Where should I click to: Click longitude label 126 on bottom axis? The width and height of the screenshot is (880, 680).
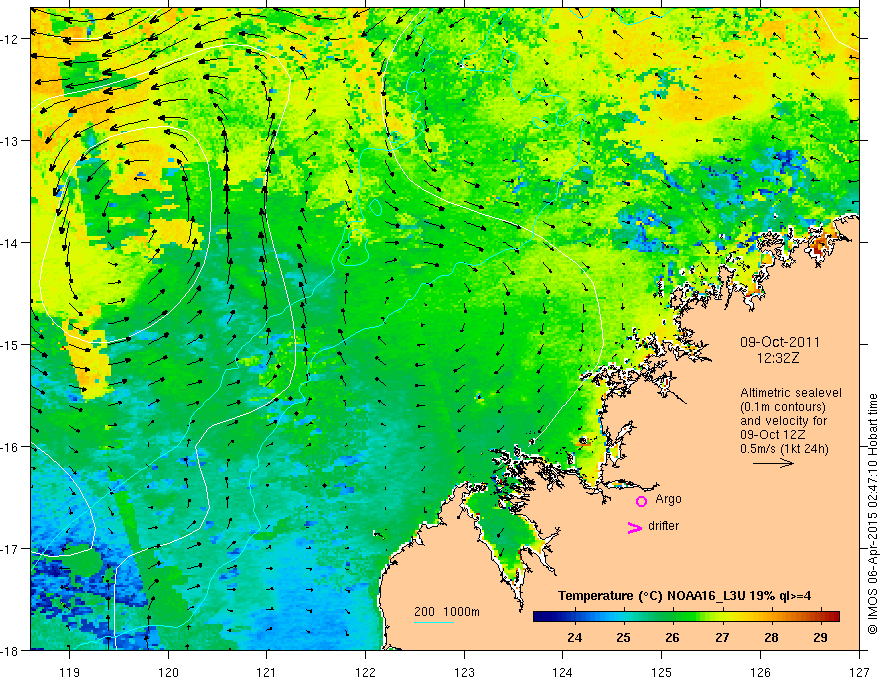(760, 672)
